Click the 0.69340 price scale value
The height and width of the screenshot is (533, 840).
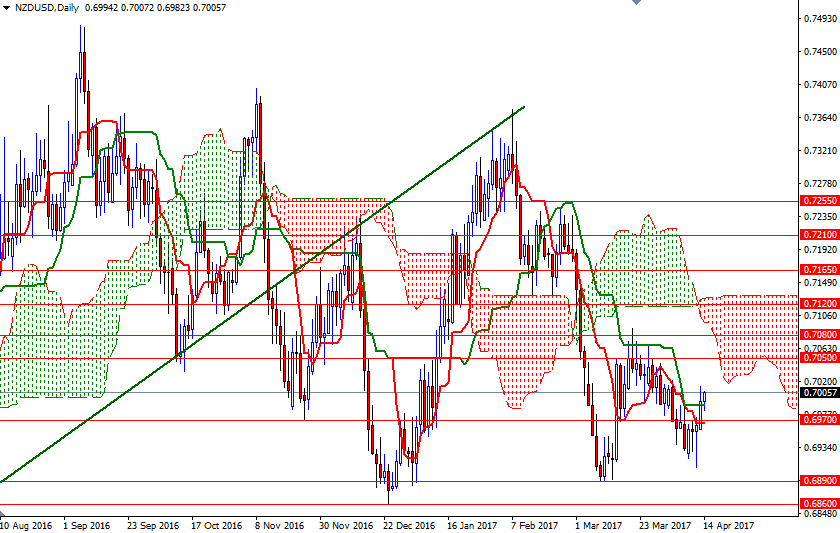click(x=820, y=448)
